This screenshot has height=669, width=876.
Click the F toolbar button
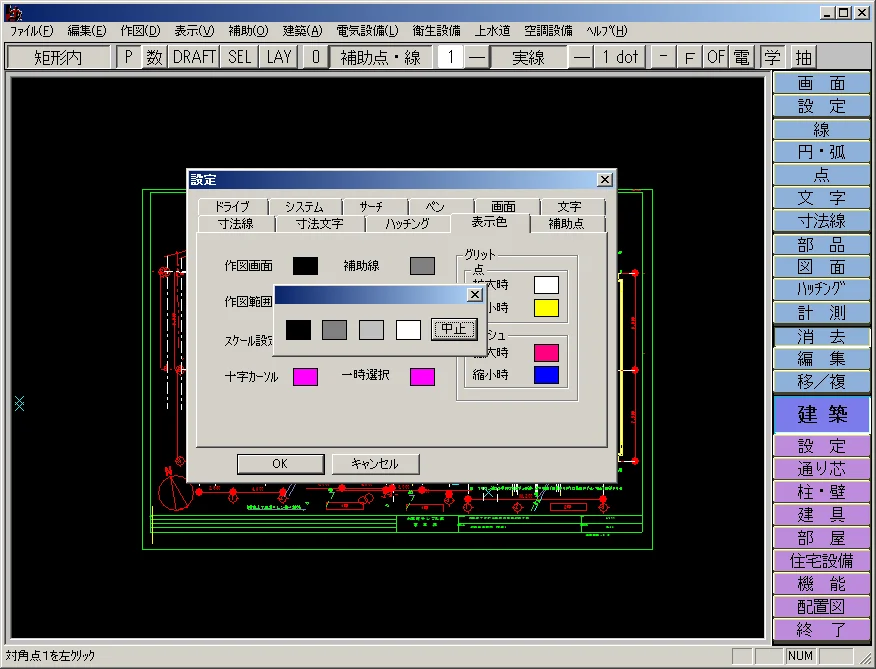[x=690, y=57]
